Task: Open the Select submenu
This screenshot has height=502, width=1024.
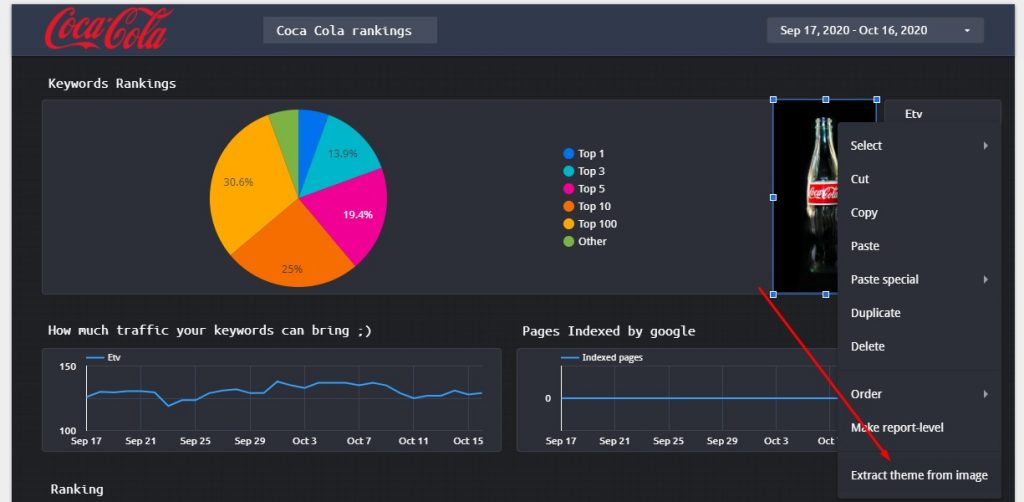Action: point(919,146)
